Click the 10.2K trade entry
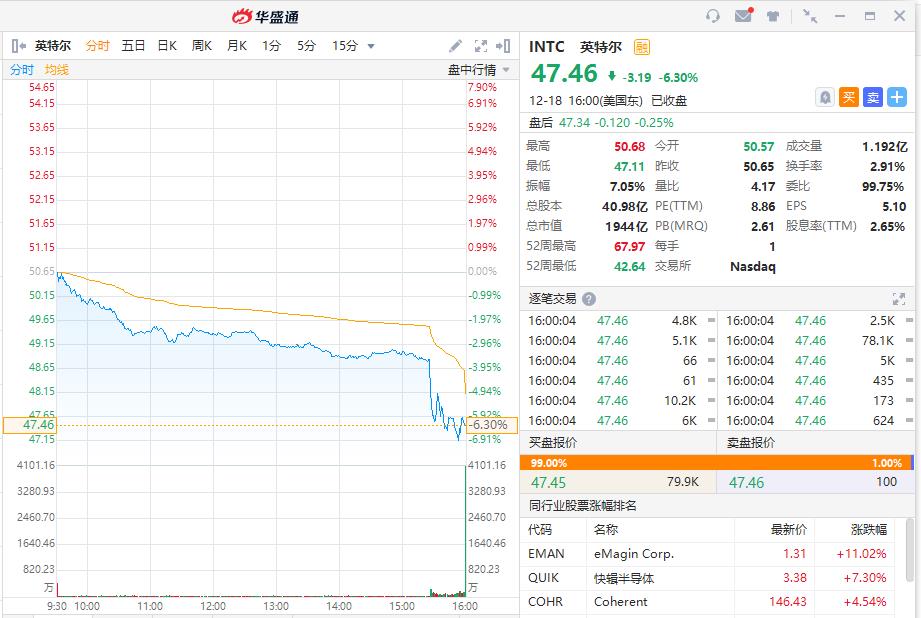921x618 pixels. click(x=680, y=401)
